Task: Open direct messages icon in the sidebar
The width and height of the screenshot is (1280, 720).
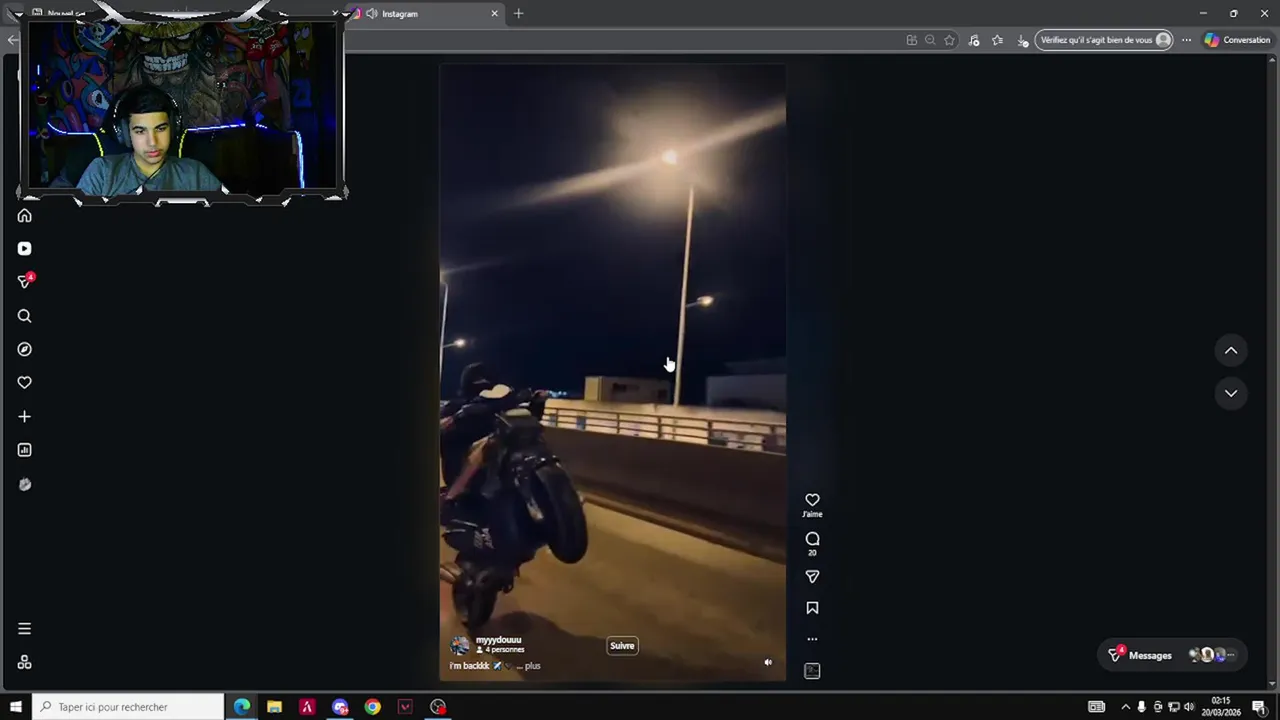Action: click(x=25, y=282)
